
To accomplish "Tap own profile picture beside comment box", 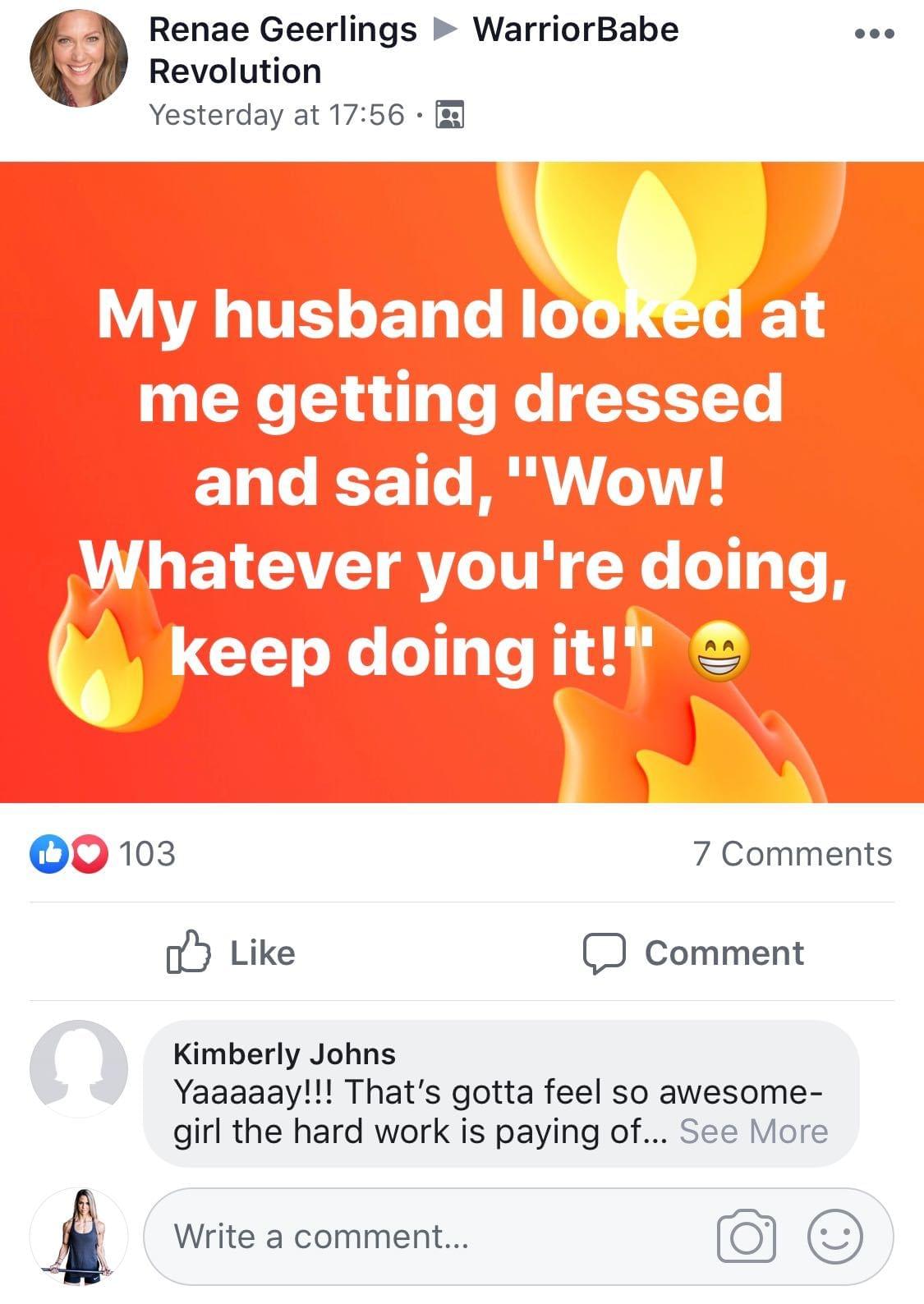I will click(x=79, y=1236).
